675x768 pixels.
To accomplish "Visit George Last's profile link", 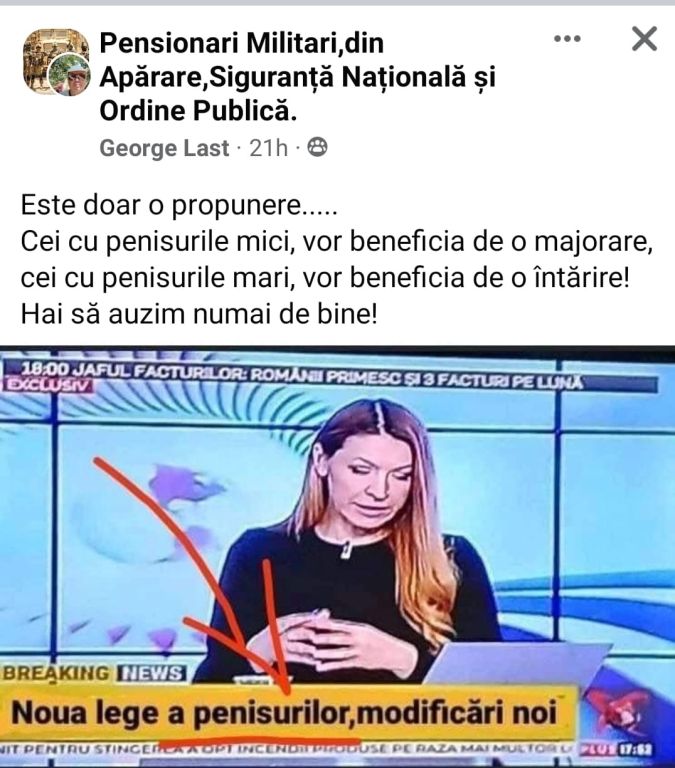I will (x=164, y=148).
